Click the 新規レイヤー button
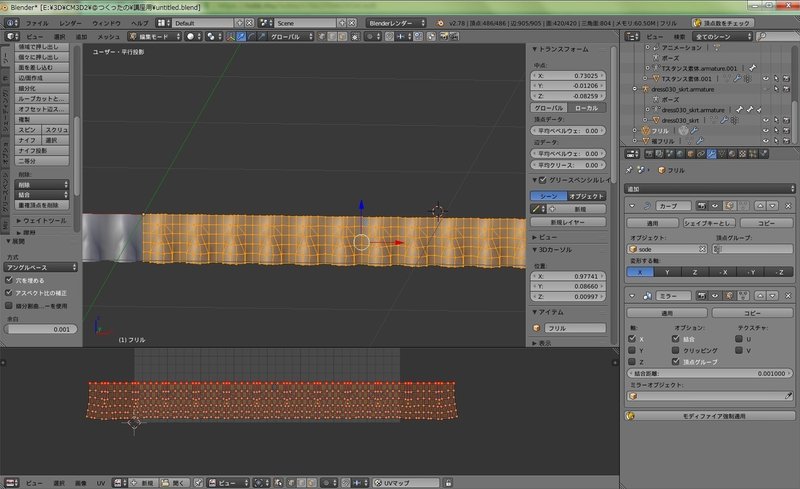The height and width of the screenshot is (489, 800). point(568,222)
